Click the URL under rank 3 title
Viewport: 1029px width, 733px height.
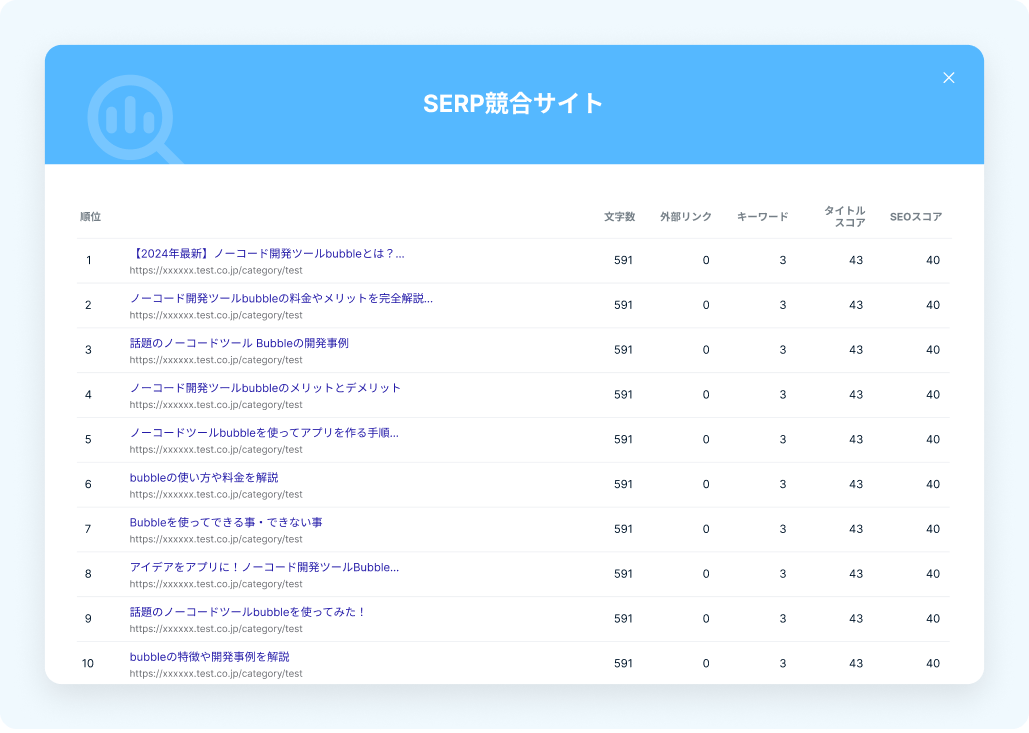click(x=216, y=360)
